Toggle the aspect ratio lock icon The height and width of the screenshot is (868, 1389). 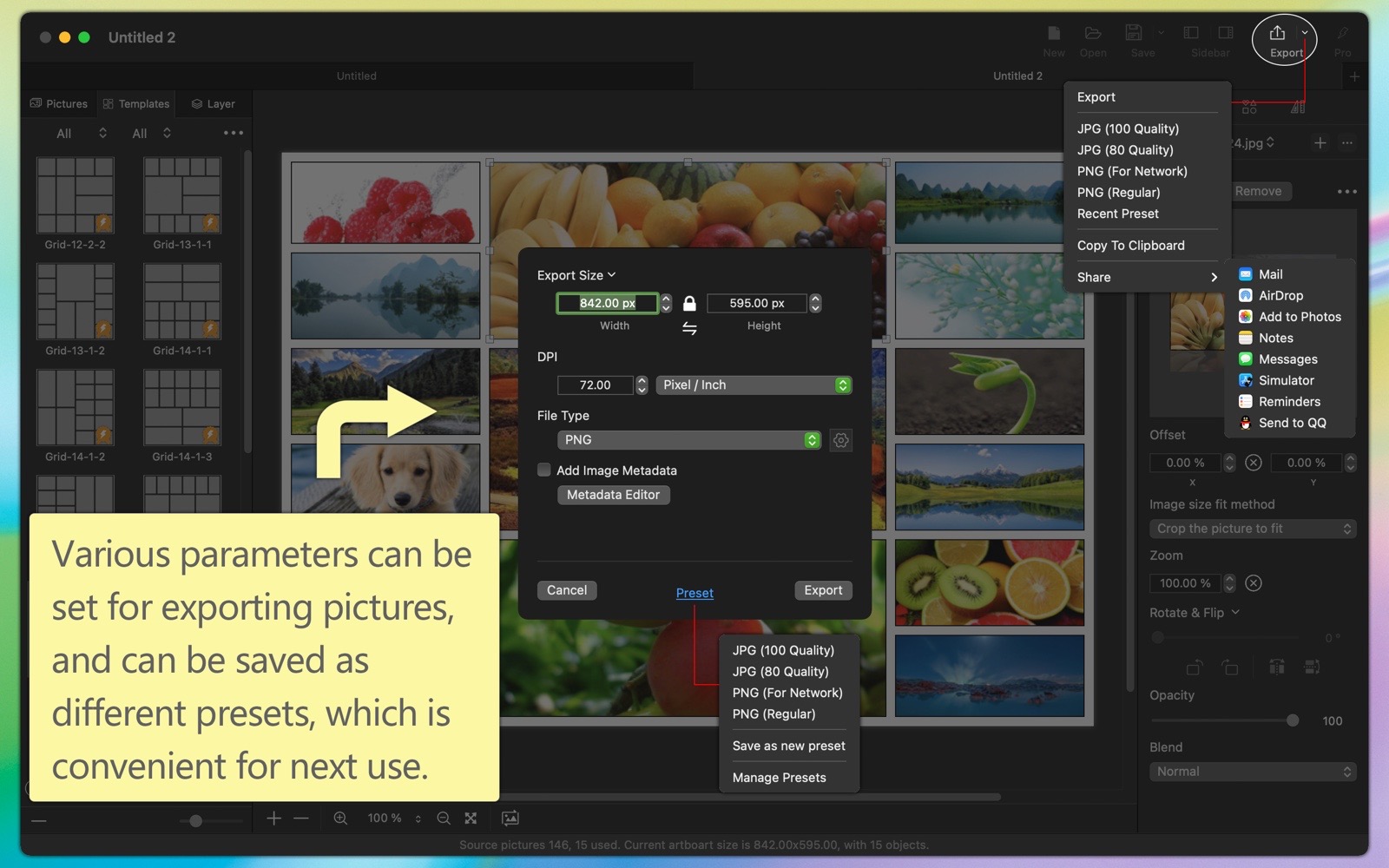coord(689,303)
